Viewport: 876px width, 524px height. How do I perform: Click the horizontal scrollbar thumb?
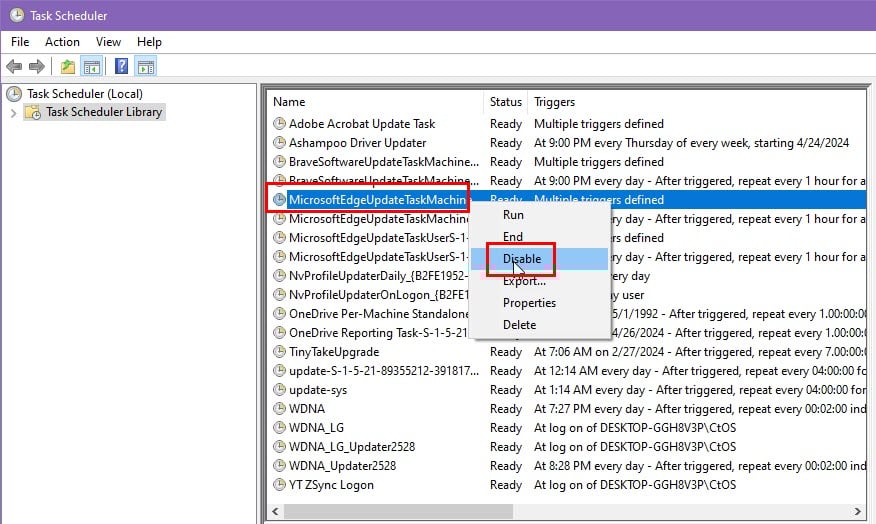[x=398, y=511]
